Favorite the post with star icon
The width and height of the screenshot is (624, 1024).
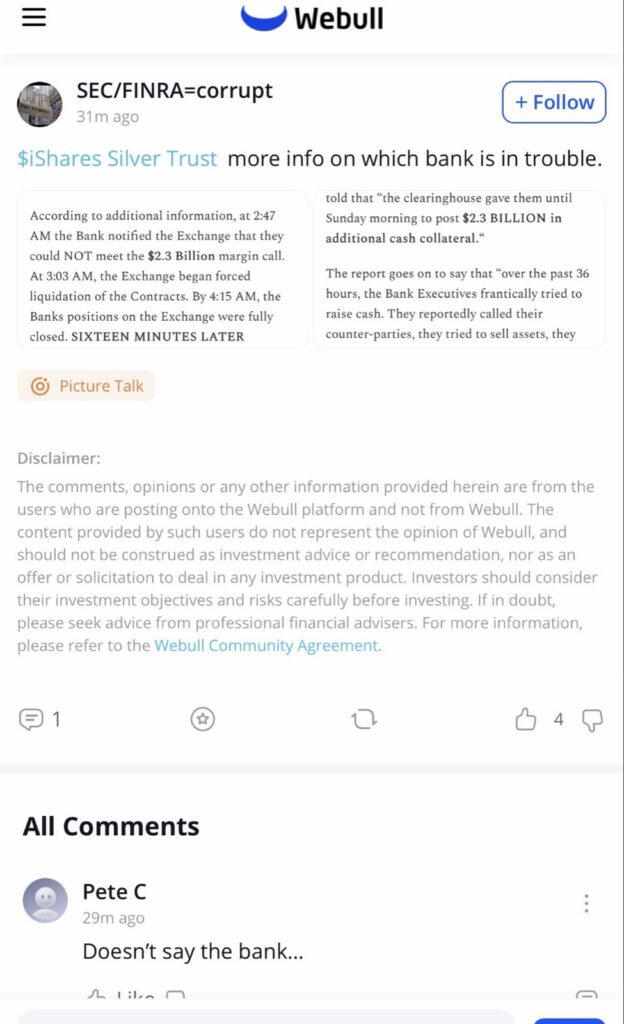[x=203, y=719]
